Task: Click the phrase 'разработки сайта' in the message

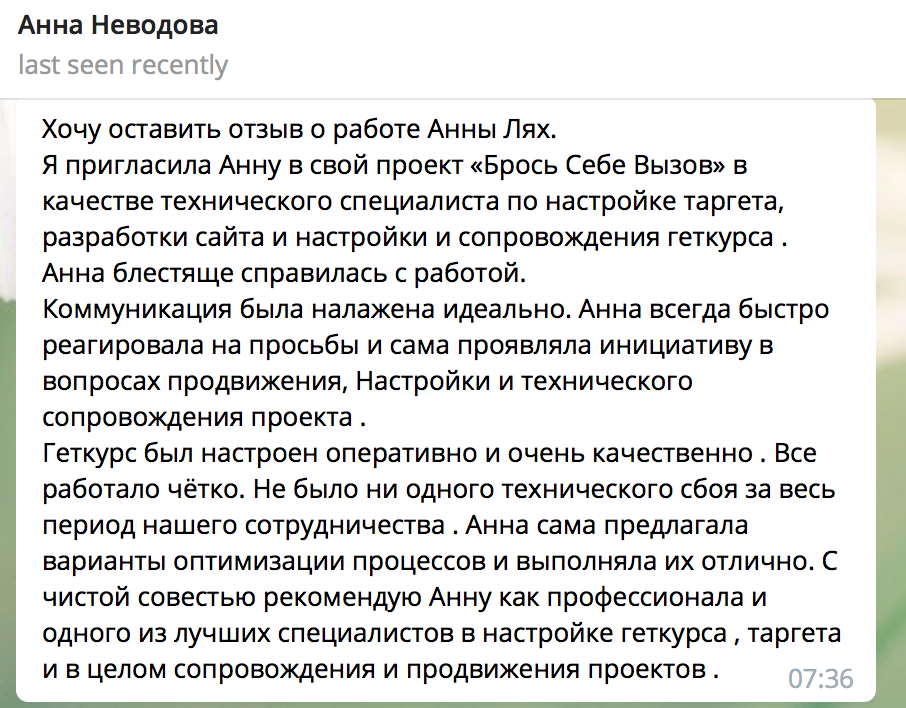Action: [x=153, y=238]
